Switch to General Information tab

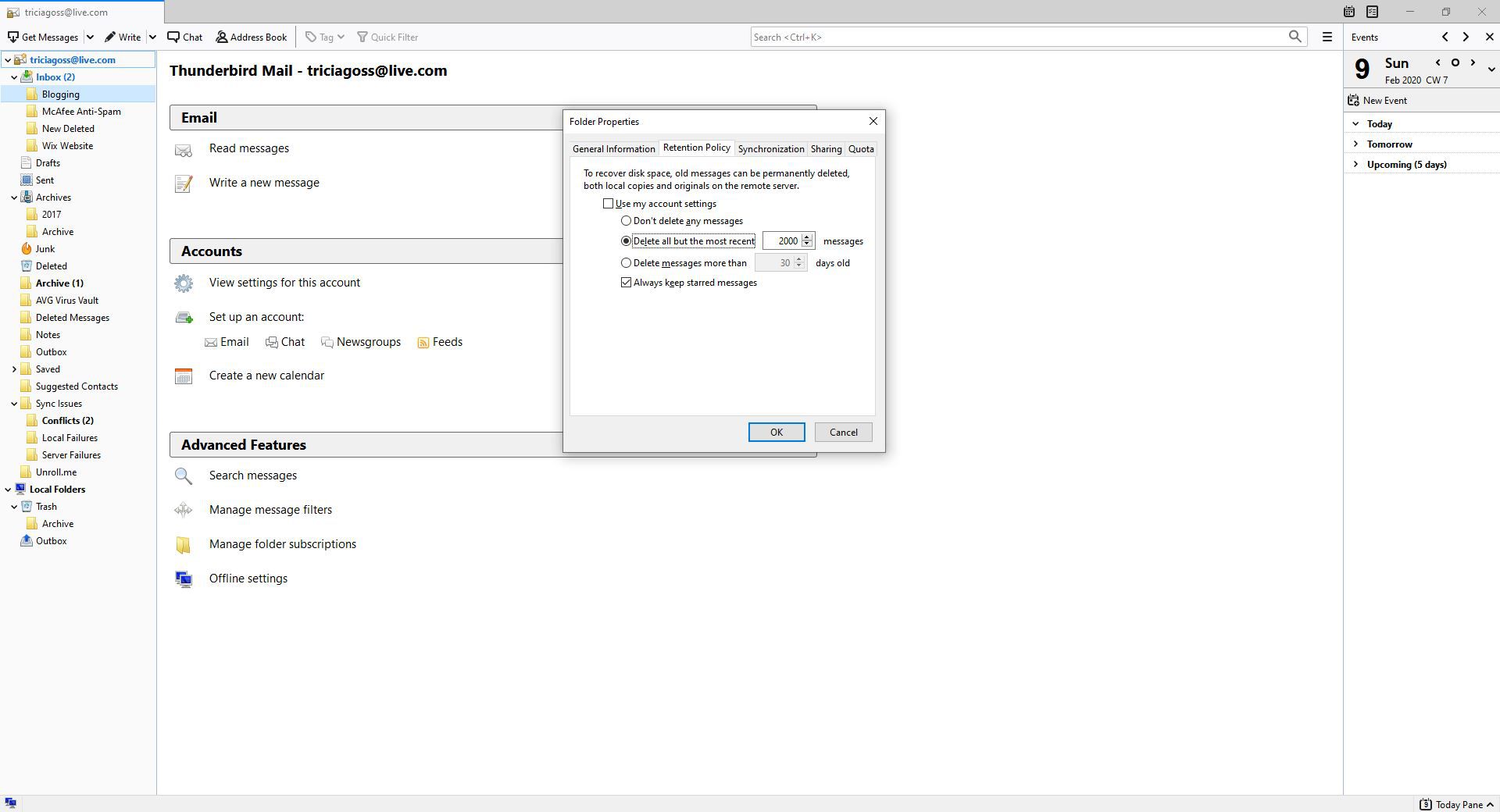[613, 148]
